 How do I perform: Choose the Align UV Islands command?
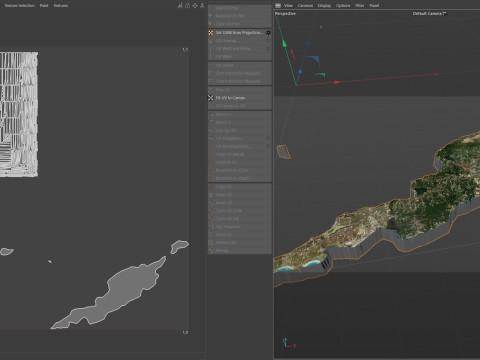tap(240, 154)
